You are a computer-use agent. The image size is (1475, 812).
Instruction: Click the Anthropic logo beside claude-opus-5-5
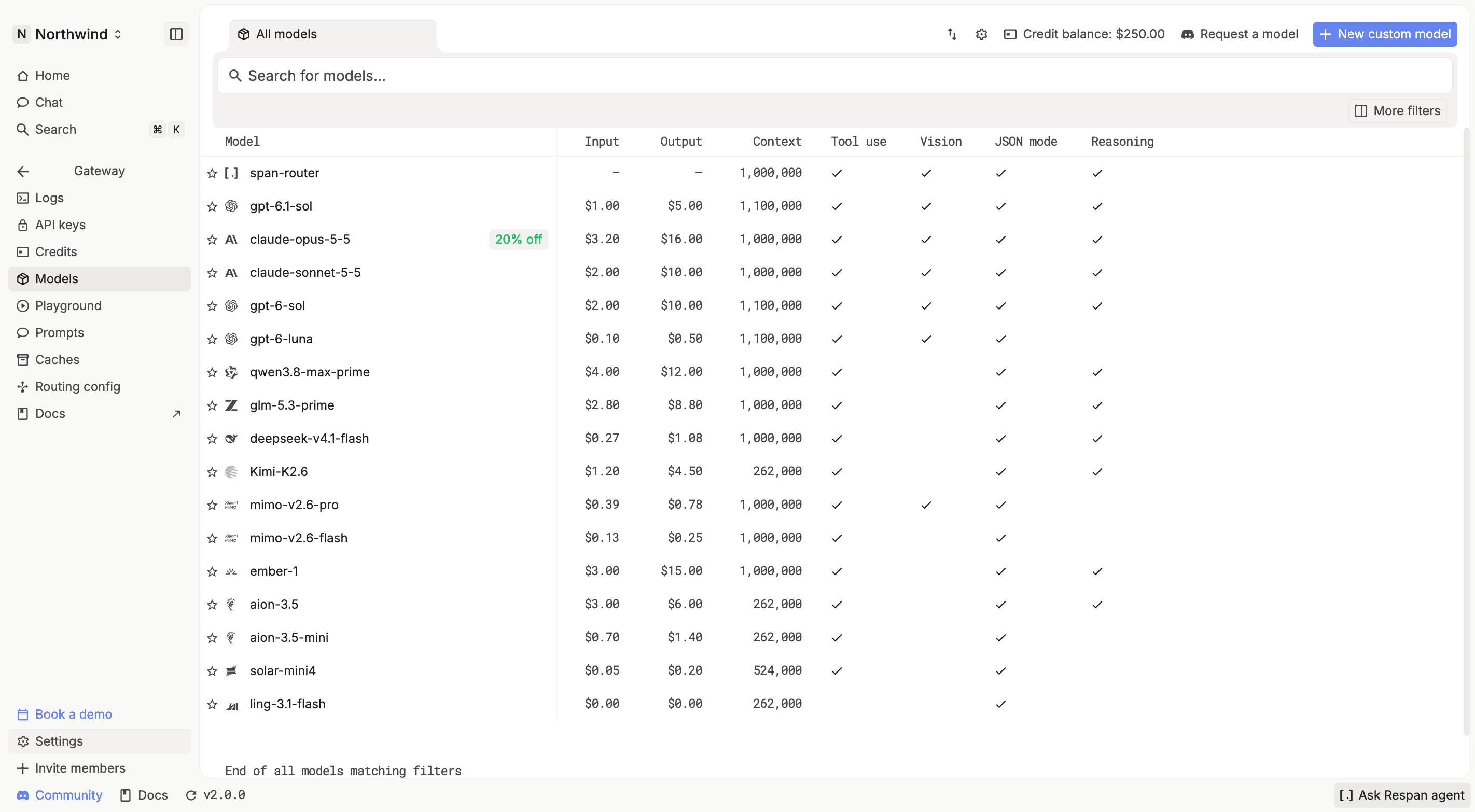point(231,240)
